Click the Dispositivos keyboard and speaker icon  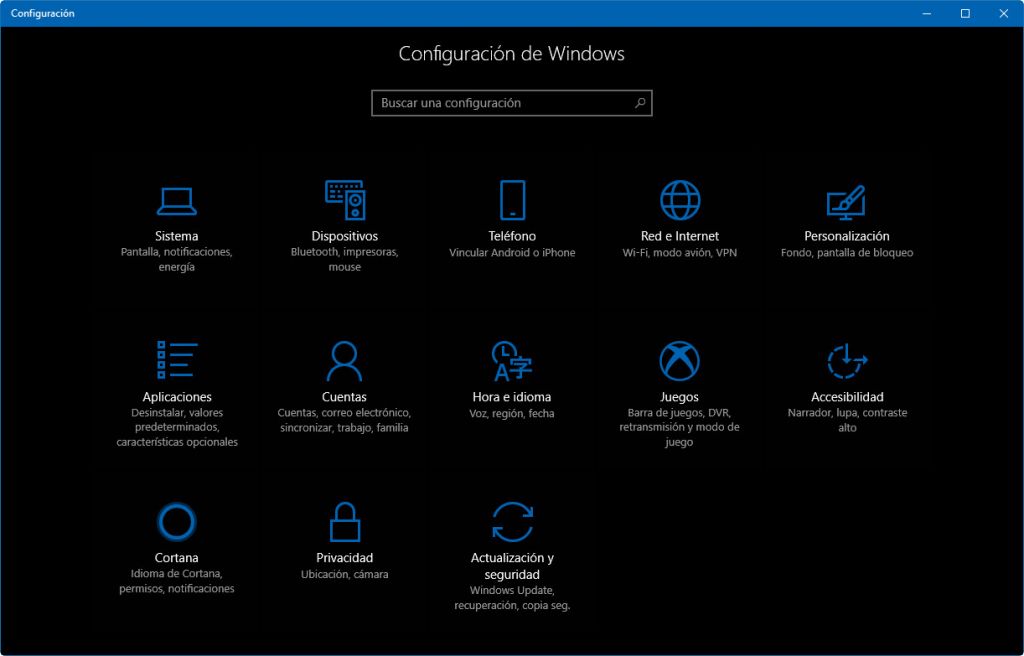click(x=344, y=200)
